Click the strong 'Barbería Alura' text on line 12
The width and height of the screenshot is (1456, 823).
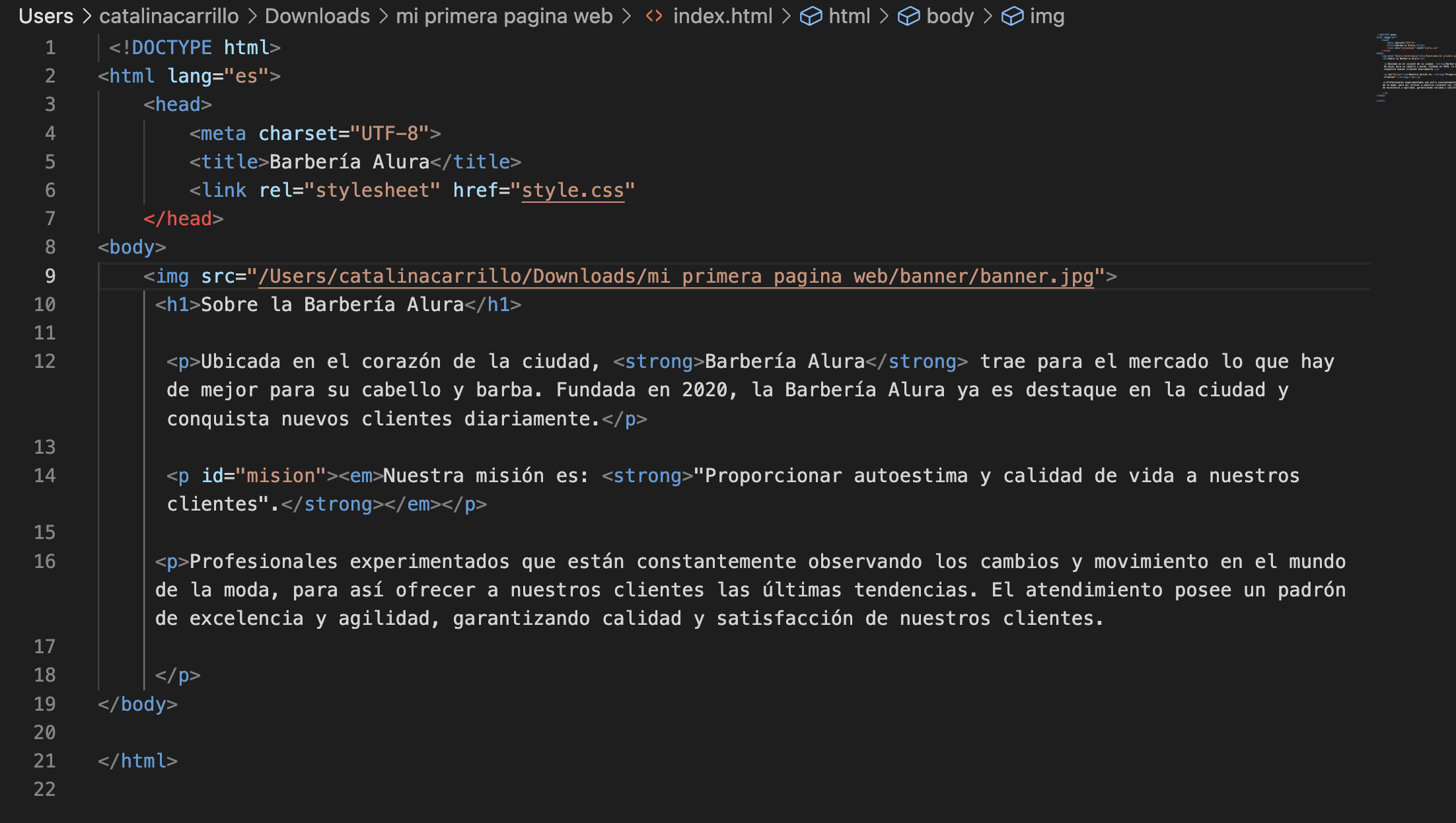click(x=785, y=361)
